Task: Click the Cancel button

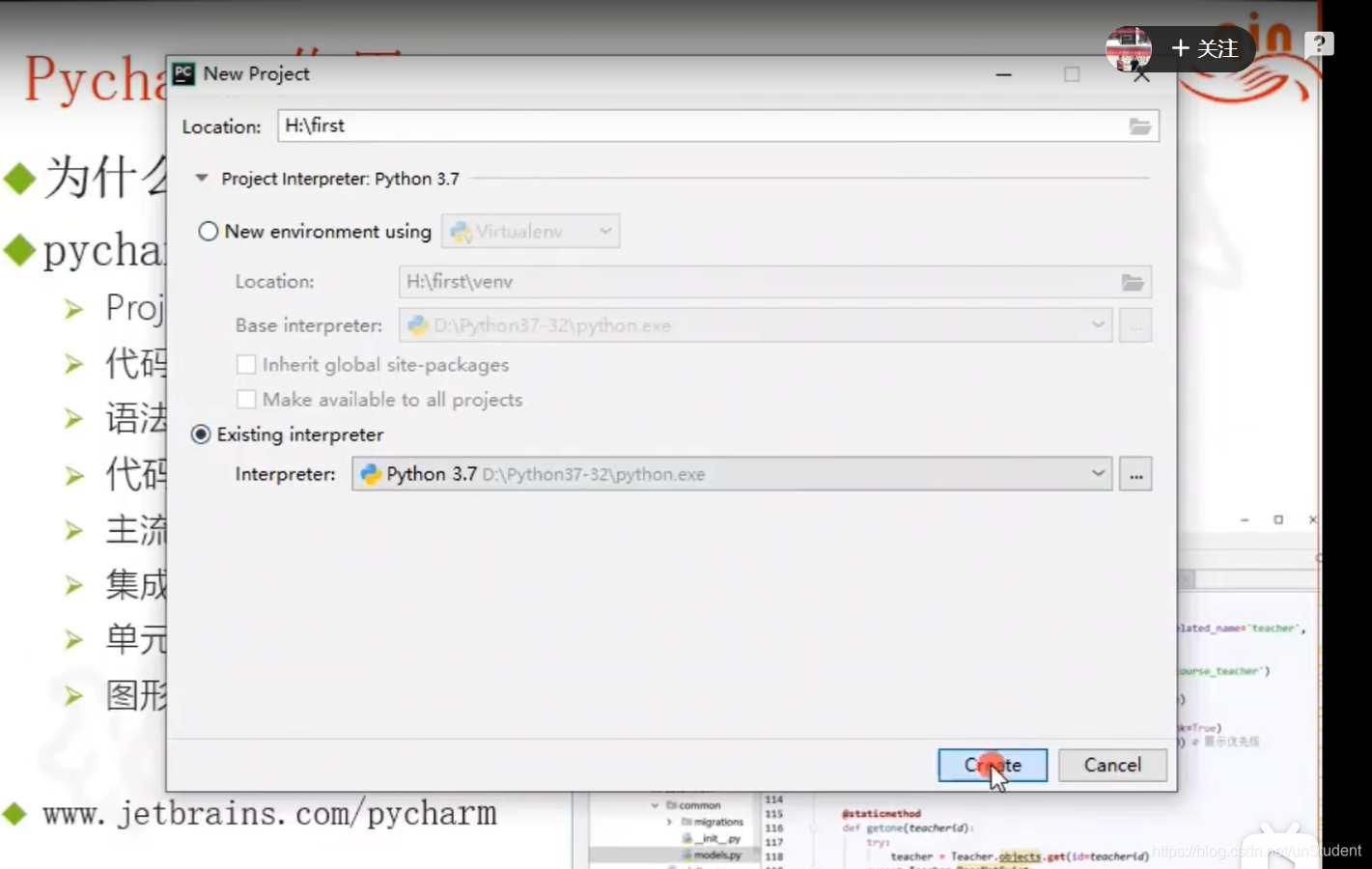Action: tap(1112, 765)
